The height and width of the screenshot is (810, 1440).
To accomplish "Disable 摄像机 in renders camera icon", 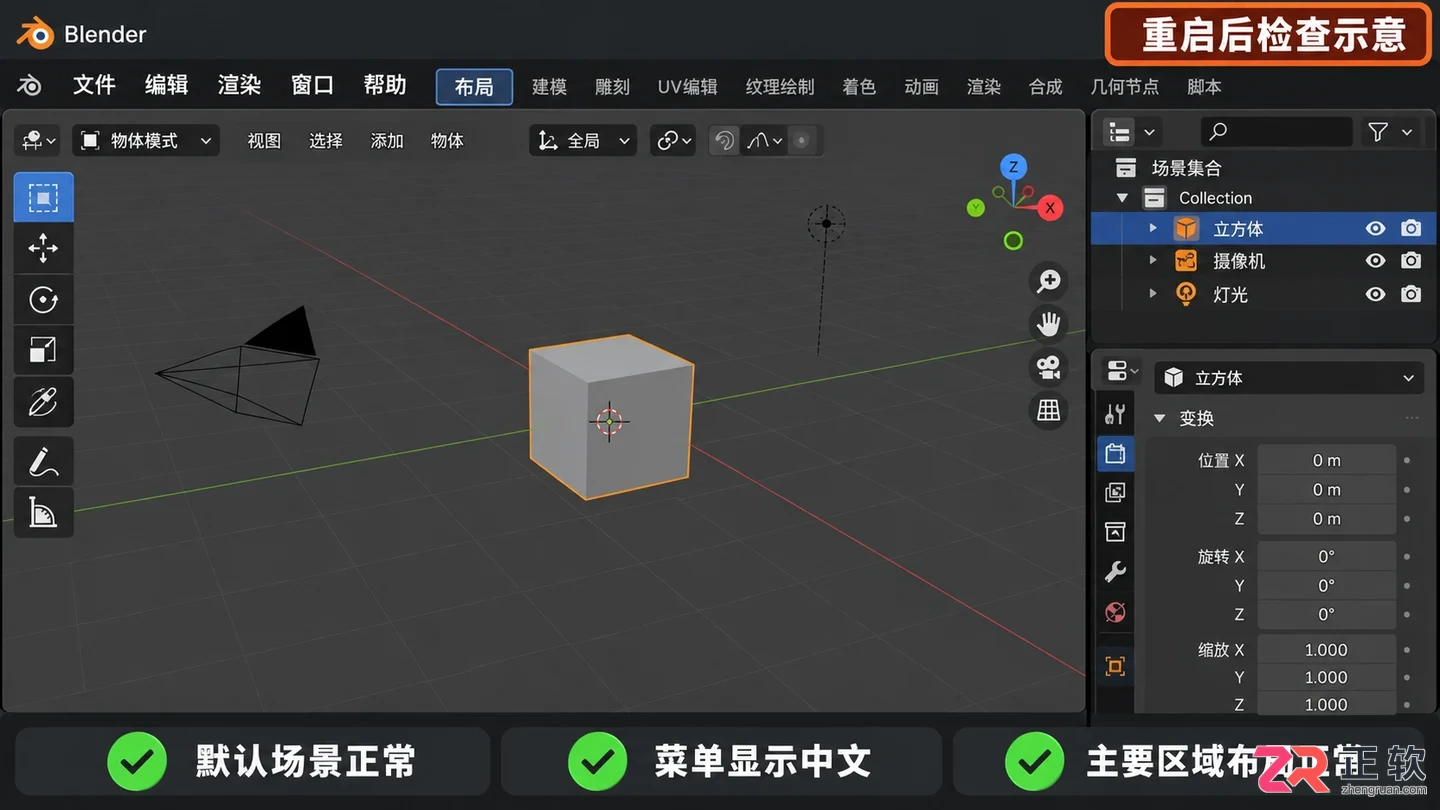I will tap(1411, 261).
